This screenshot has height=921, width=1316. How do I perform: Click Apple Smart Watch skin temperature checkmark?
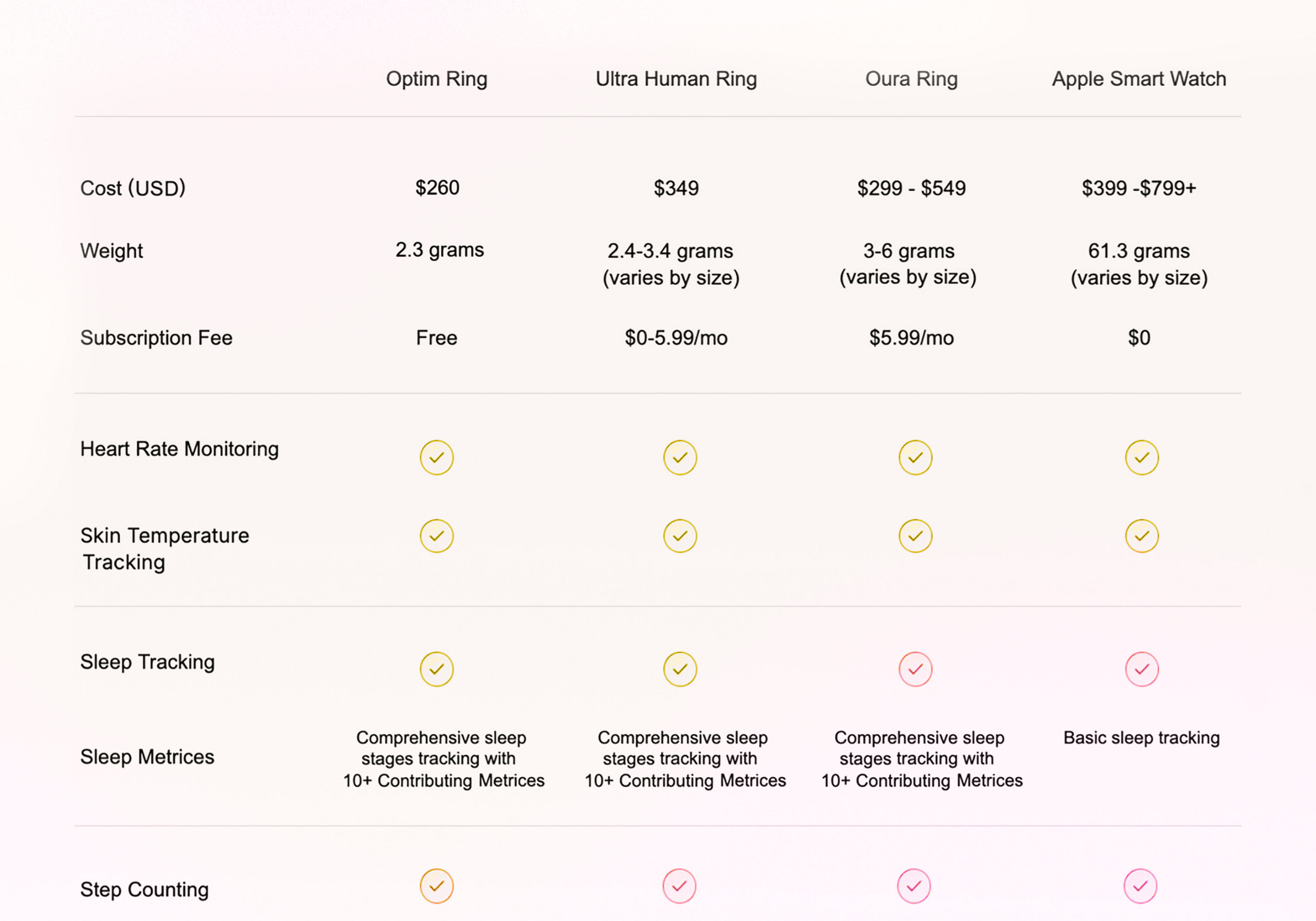pyautogui.click(x=1142, y=536)
